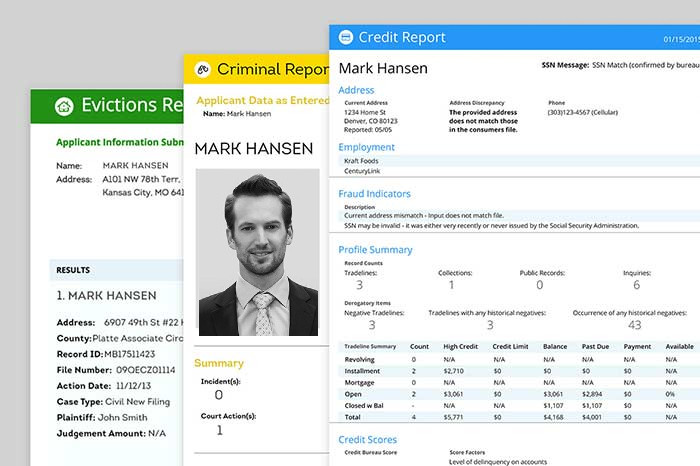Click the Credit Scores section heading
Viewport: 700px width, 466px height.
coord(367,439)
